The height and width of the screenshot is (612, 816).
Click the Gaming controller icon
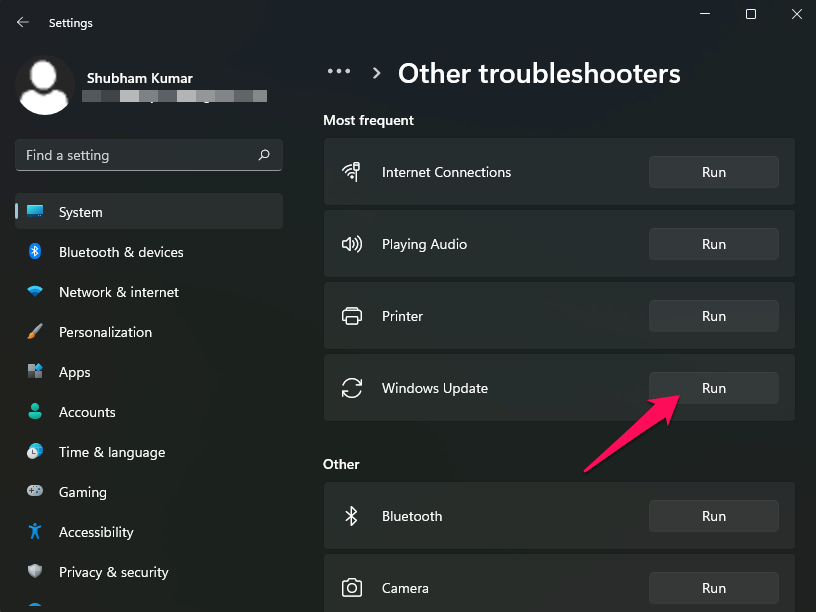pyautogui.click(x=35, y=492)
